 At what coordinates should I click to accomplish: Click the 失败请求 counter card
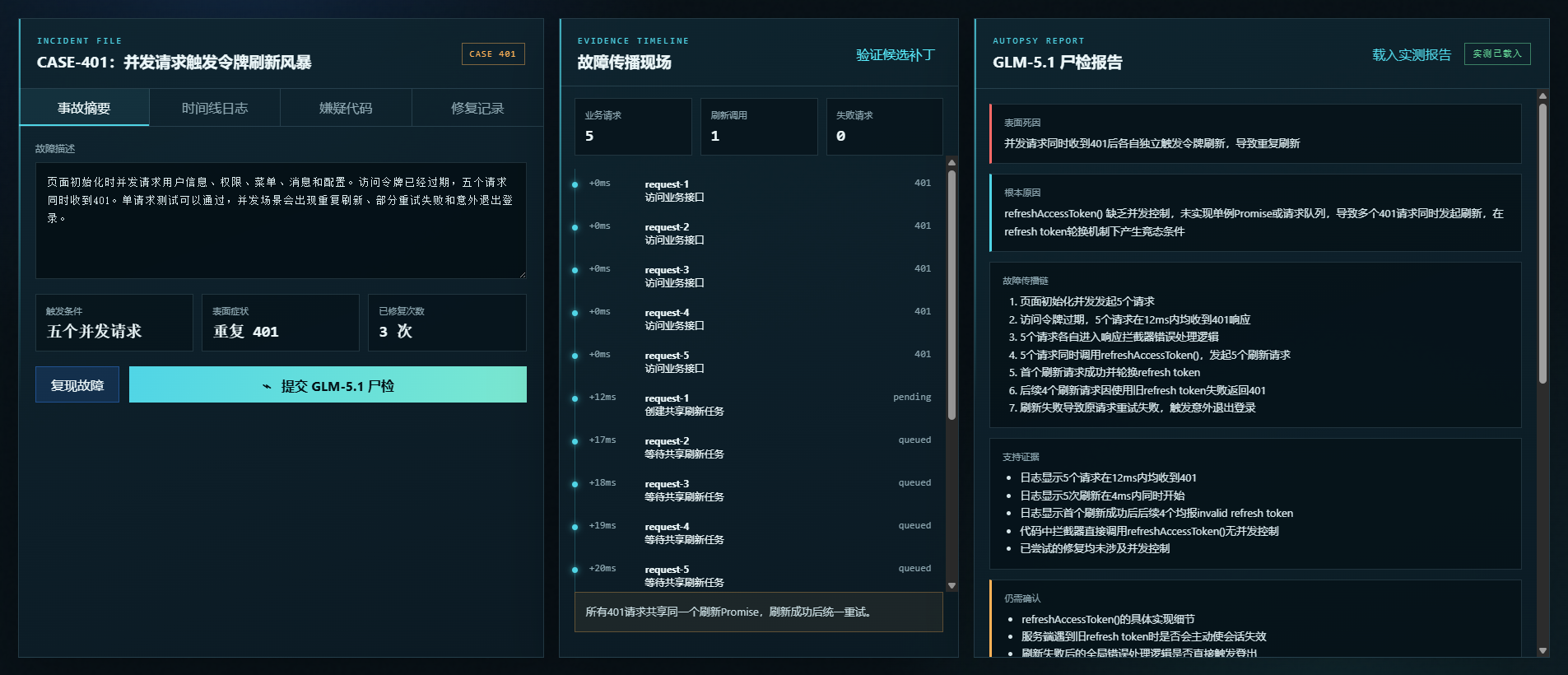pyautogui.click(x=885, y=127)
